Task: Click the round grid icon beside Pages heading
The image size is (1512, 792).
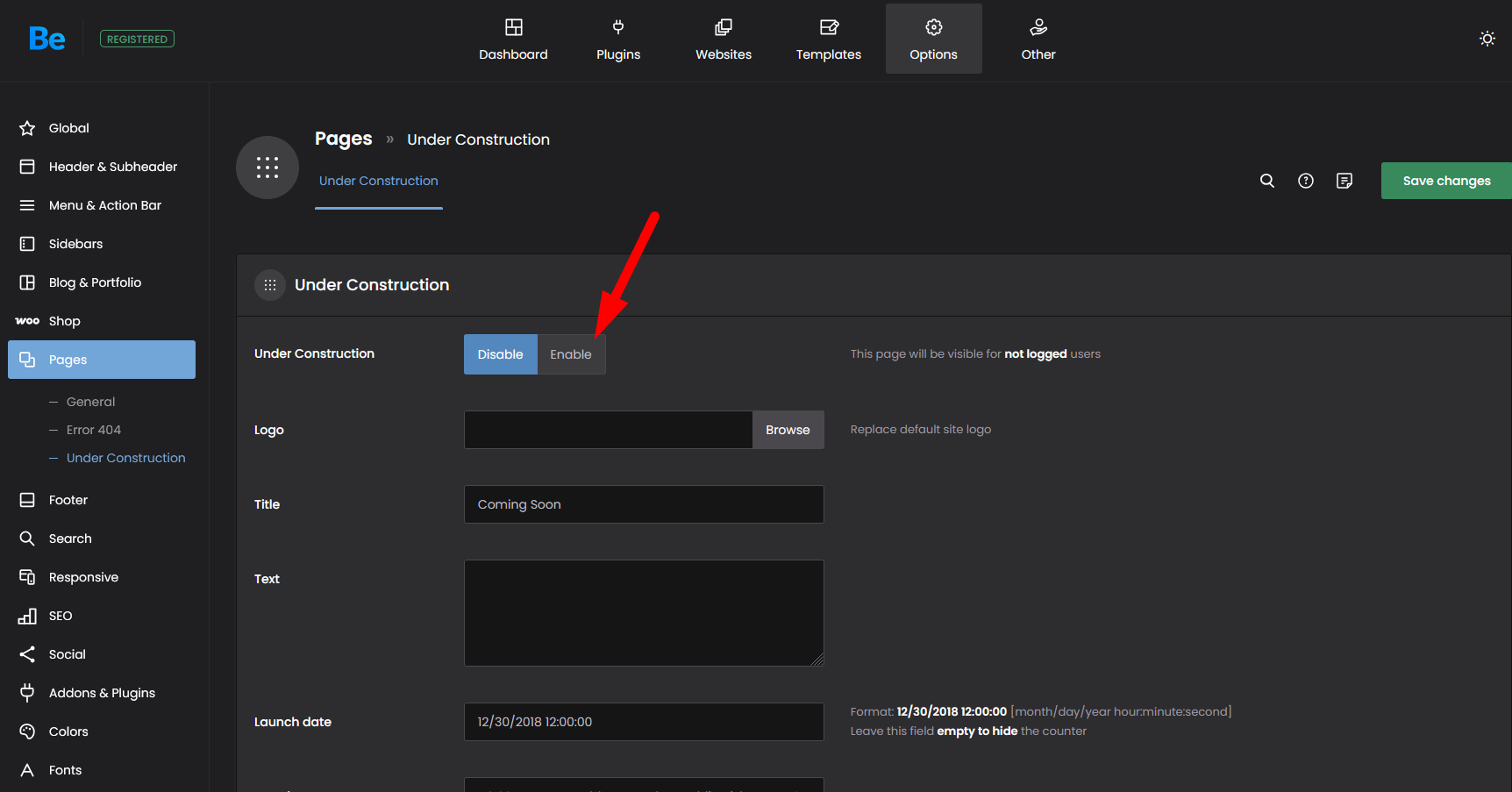Action: pyautogui.click(x=267, y=168)
